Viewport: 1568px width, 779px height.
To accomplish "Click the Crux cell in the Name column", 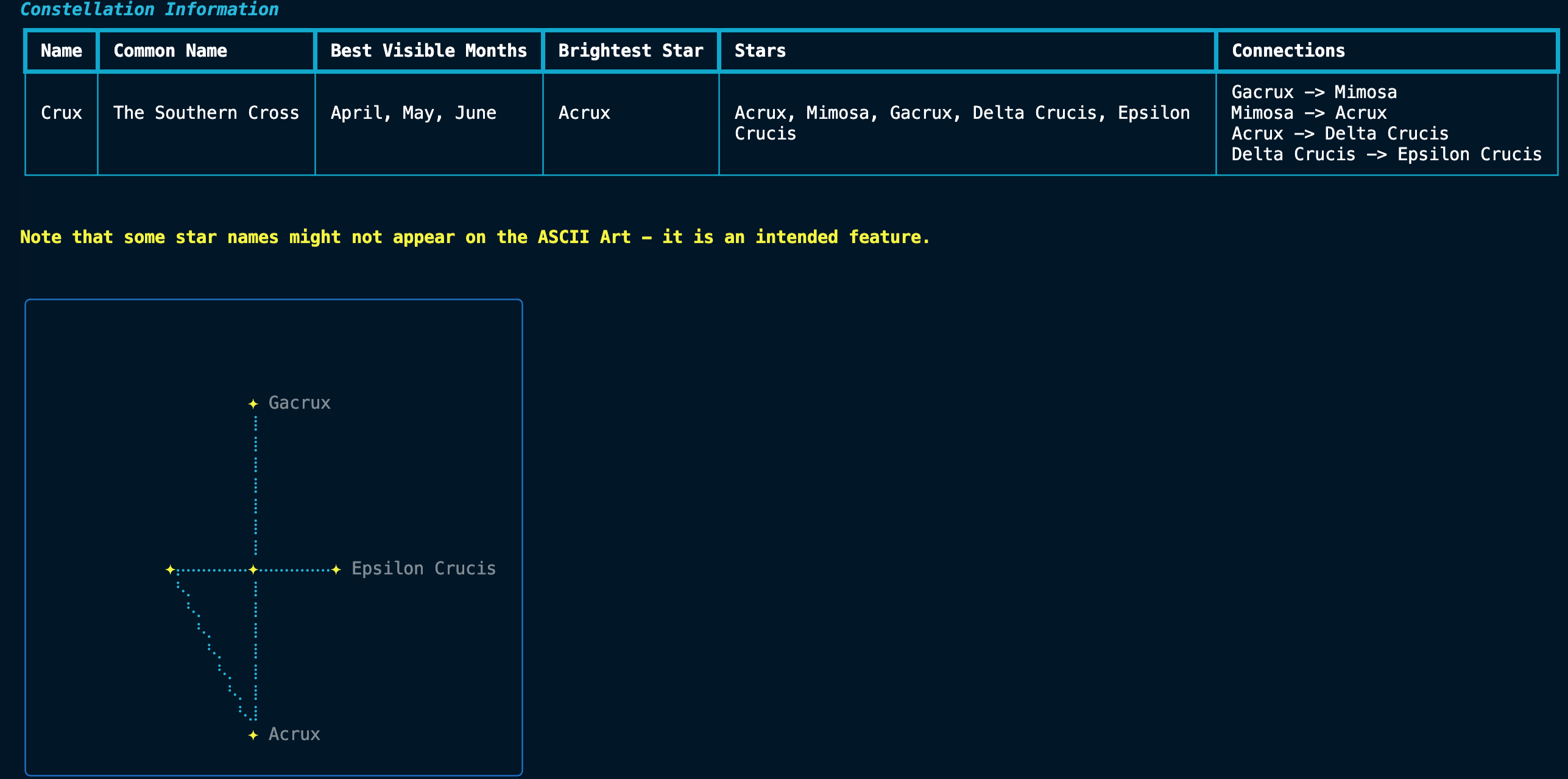I will coord(62,113).
